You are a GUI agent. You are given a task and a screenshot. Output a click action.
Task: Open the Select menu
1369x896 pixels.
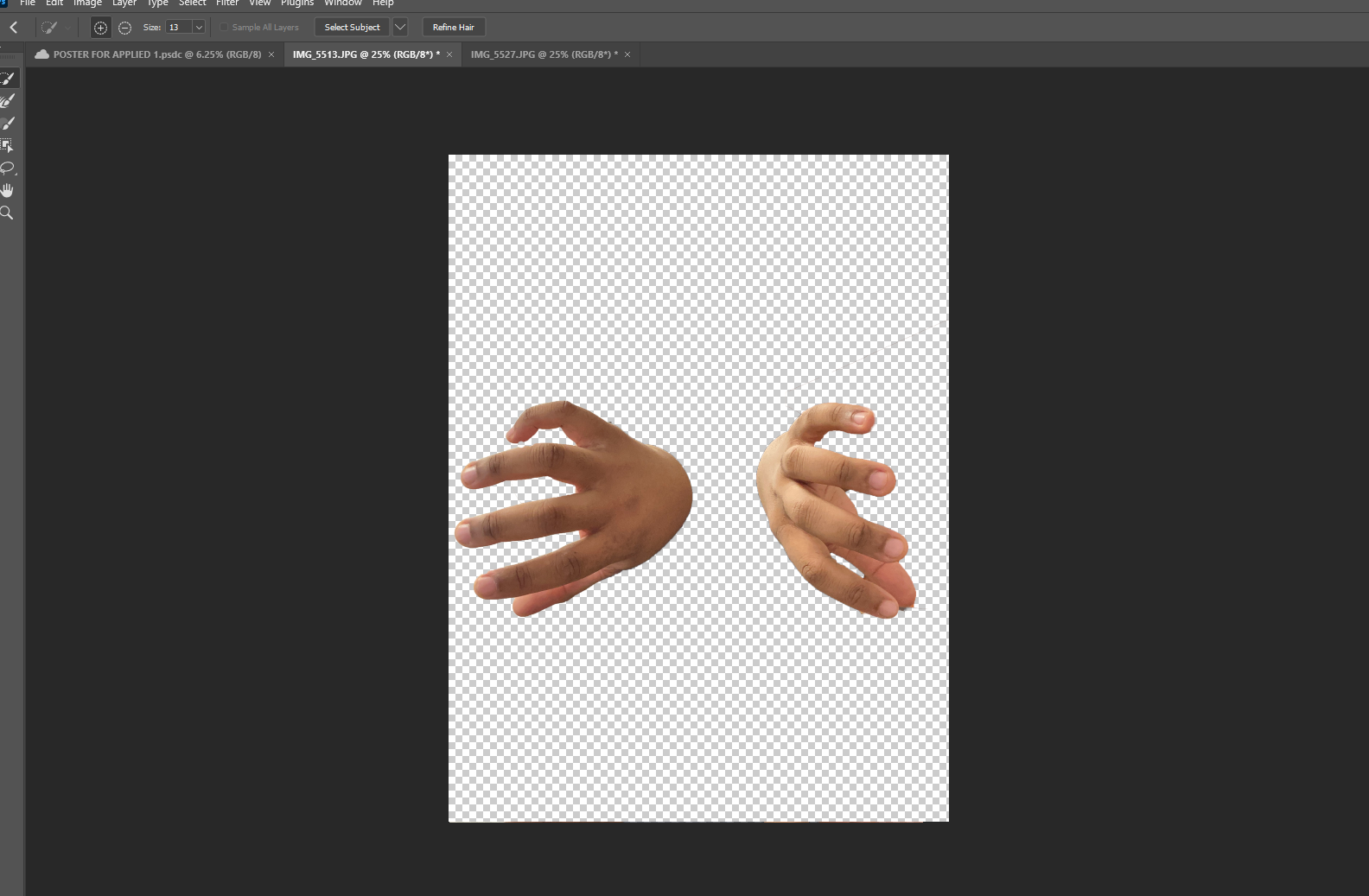pyautogui.click(x=192, y=3)
